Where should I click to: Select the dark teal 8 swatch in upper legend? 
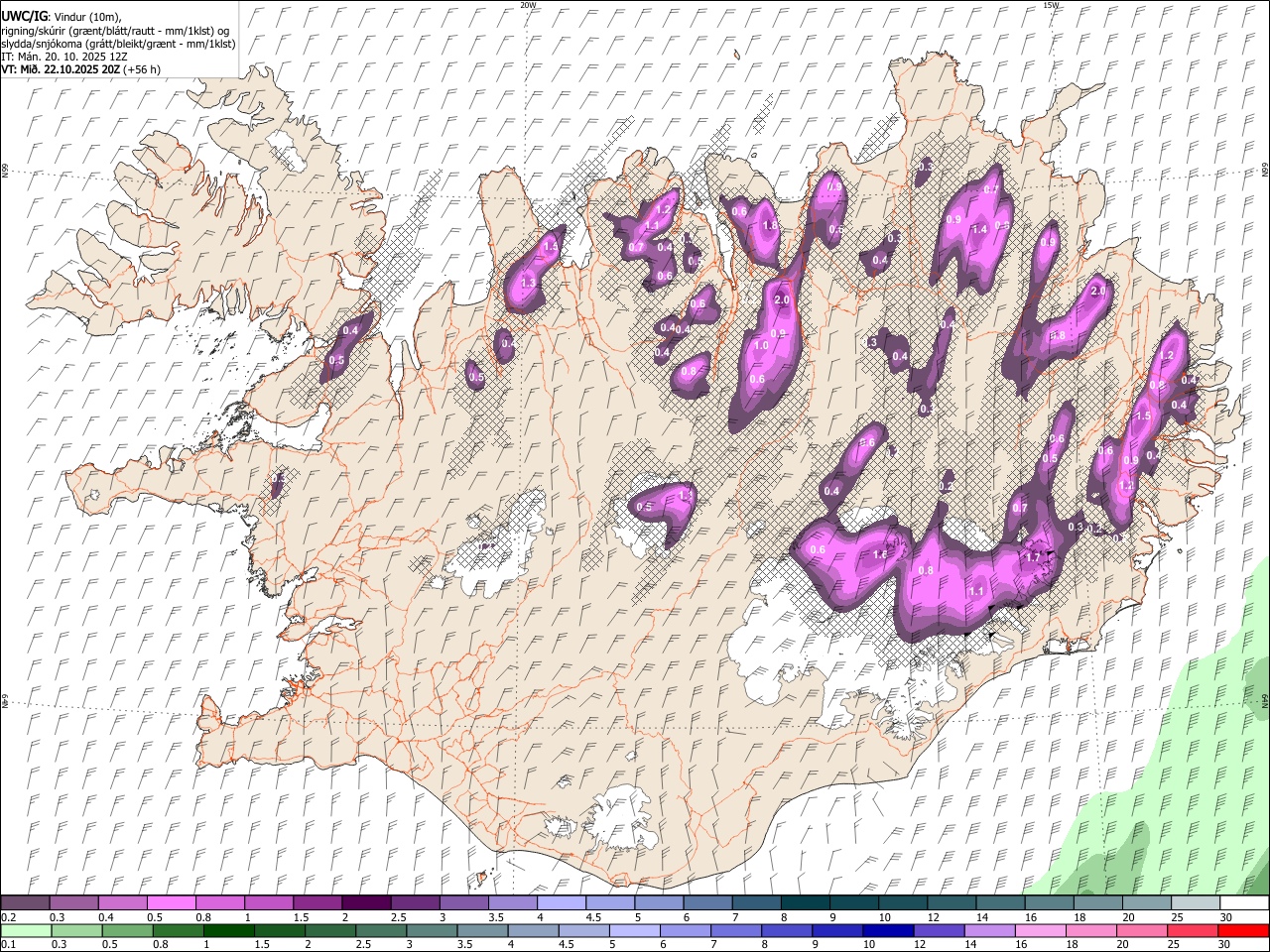click(805, 903)
